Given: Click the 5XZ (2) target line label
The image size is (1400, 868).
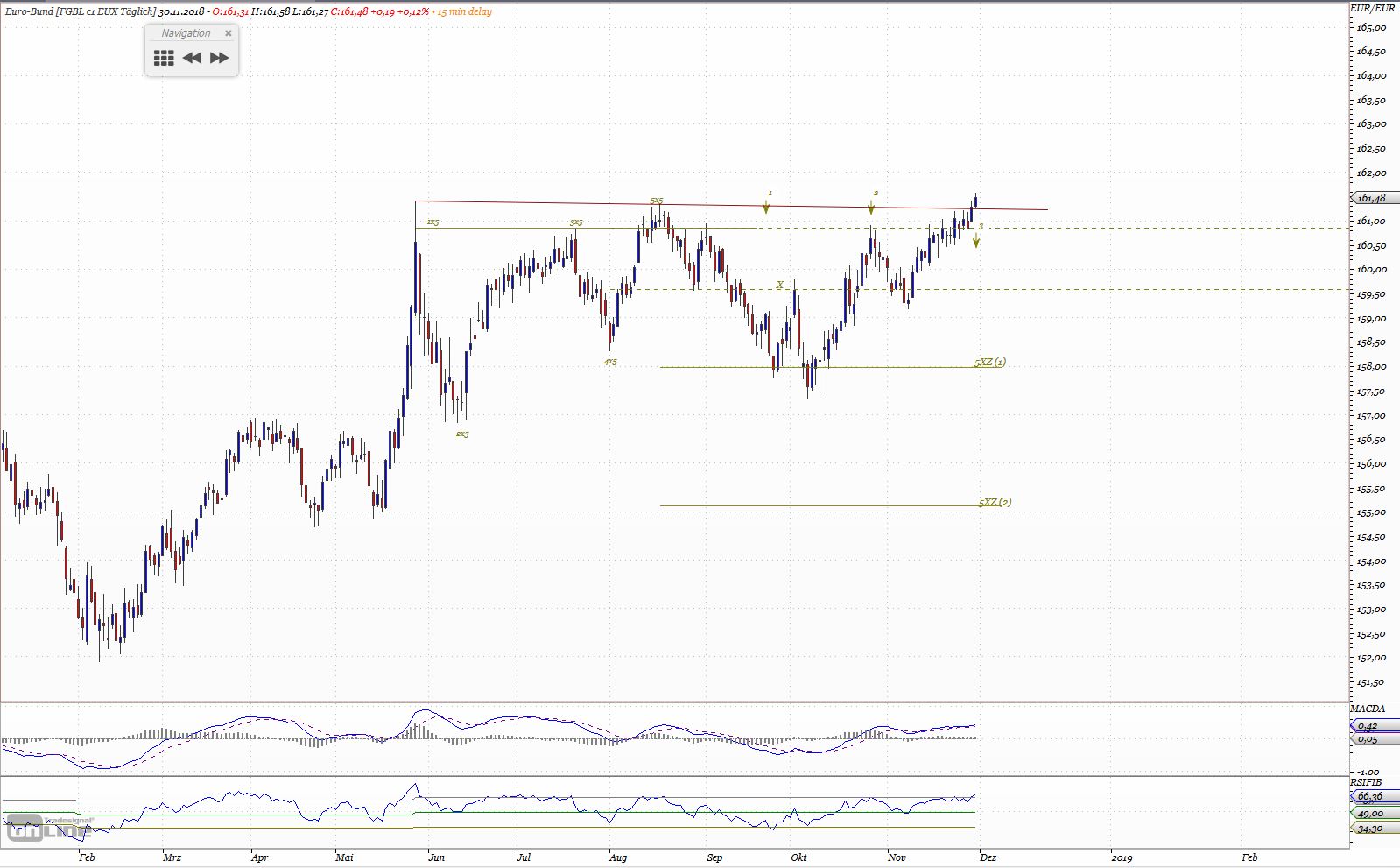Looking at the screenshot, I should (x=995, y=502).
